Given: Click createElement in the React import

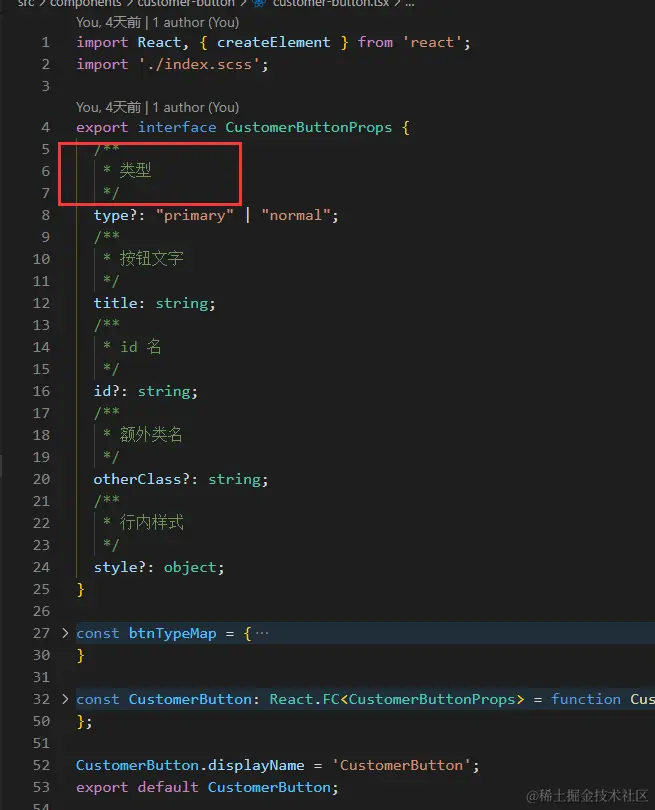Looking at the screenshot, I should click(x=273, y=42).
